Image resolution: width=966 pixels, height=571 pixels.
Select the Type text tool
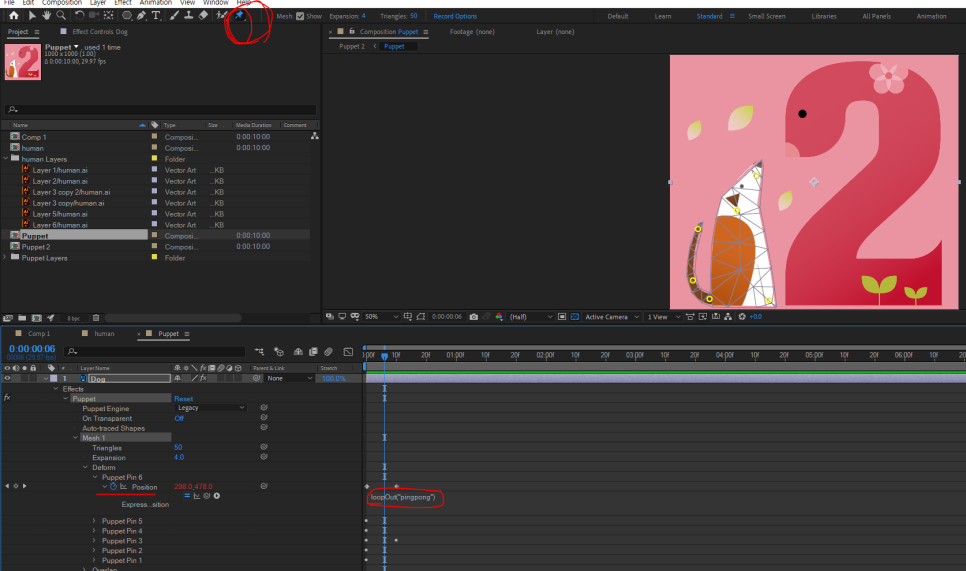click(156, 15)
